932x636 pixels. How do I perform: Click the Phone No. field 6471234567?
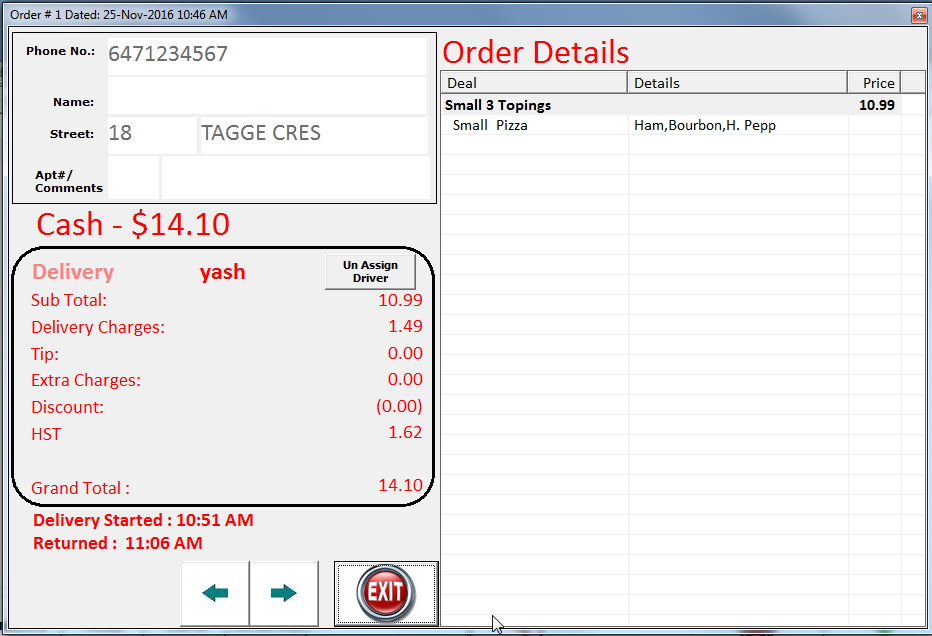tap(267, 56)
